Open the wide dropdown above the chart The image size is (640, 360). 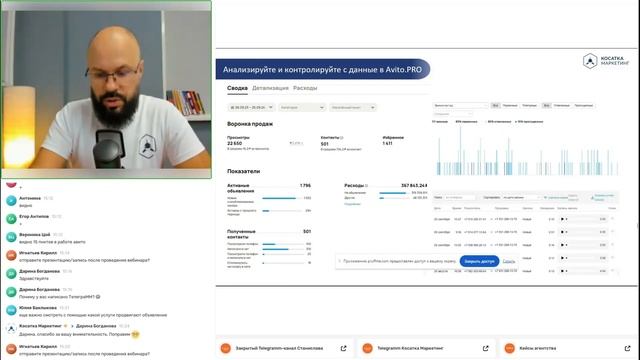pyautogui.click(x=460, y=106)
